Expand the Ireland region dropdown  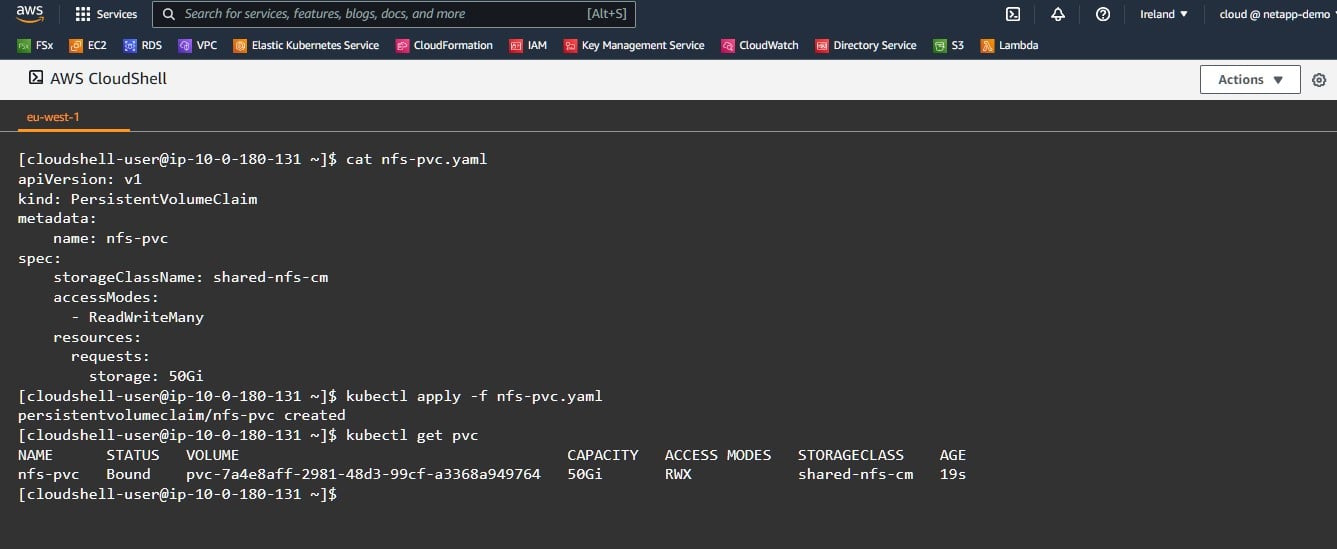pyautogui.click(x=1163, y=14)
